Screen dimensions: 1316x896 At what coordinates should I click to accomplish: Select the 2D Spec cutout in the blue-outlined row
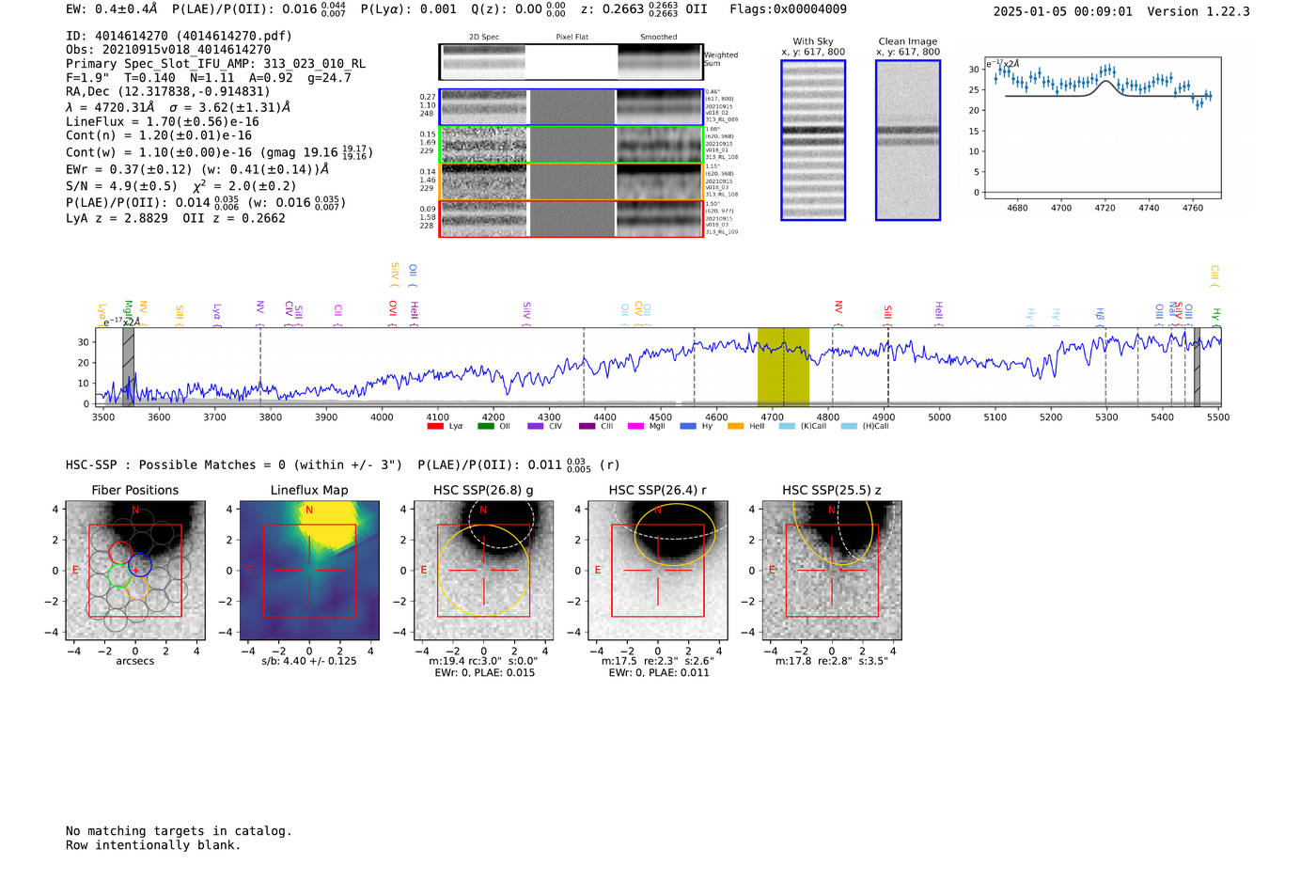pyautogui.click(x=484, y=107)
